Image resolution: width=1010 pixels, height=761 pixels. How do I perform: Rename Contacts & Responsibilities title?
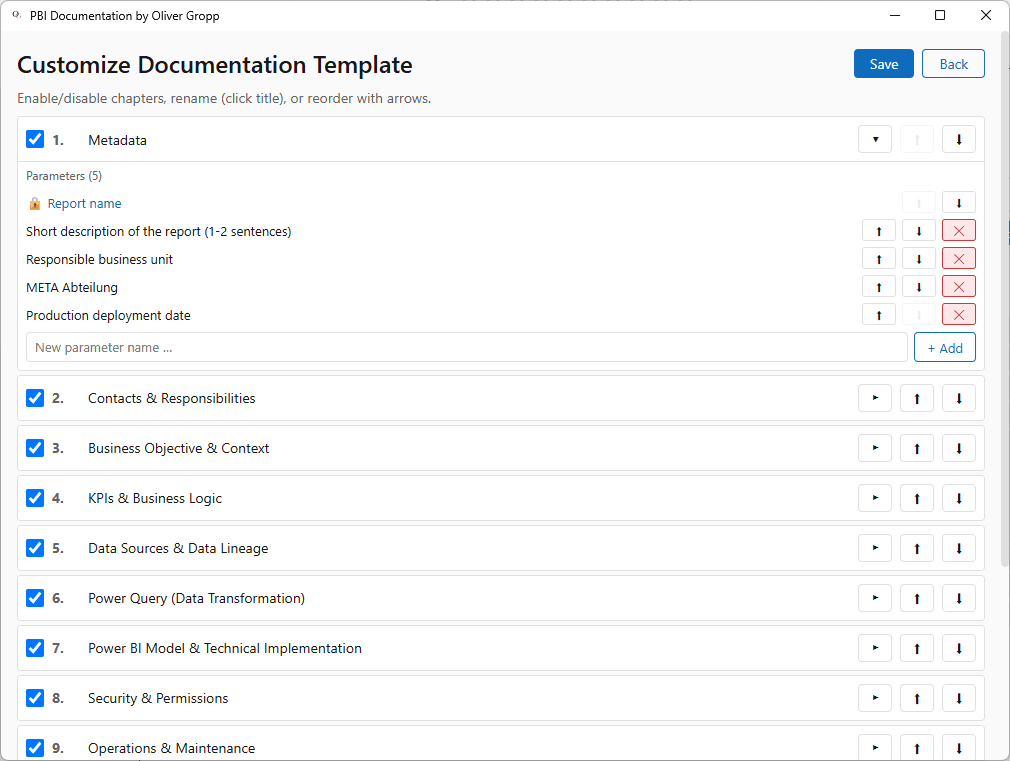pos(171,398)
